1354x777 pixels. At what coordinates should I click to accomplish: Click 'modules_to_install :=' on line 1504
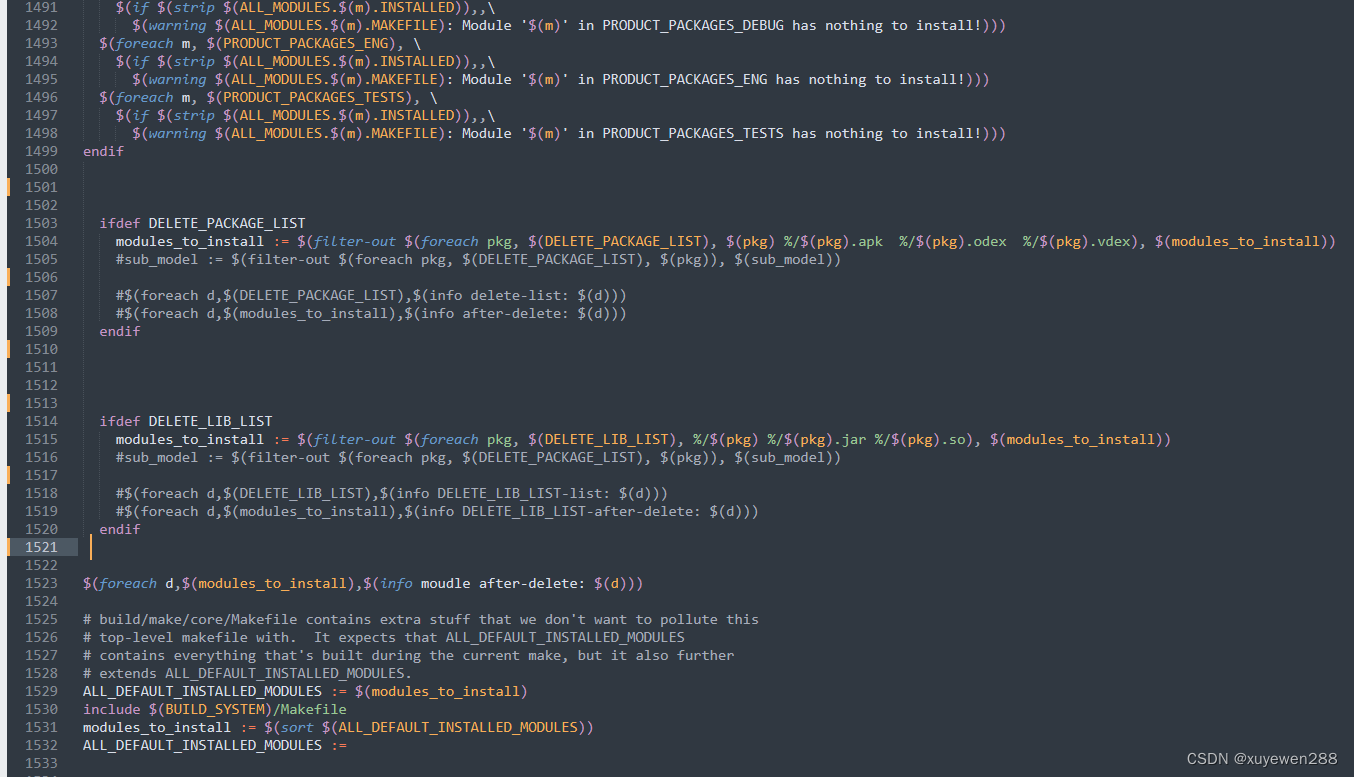202,241
